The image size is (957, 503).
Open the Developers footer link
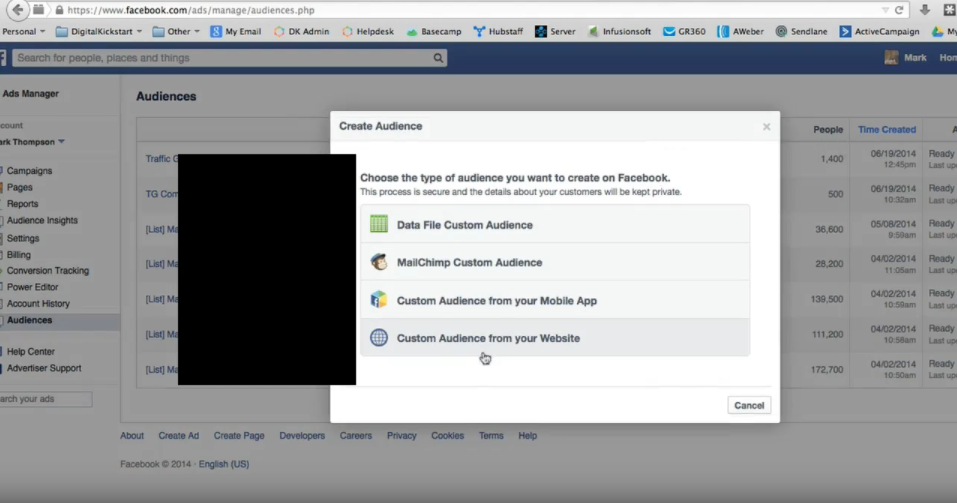click(x=302, y=436)
